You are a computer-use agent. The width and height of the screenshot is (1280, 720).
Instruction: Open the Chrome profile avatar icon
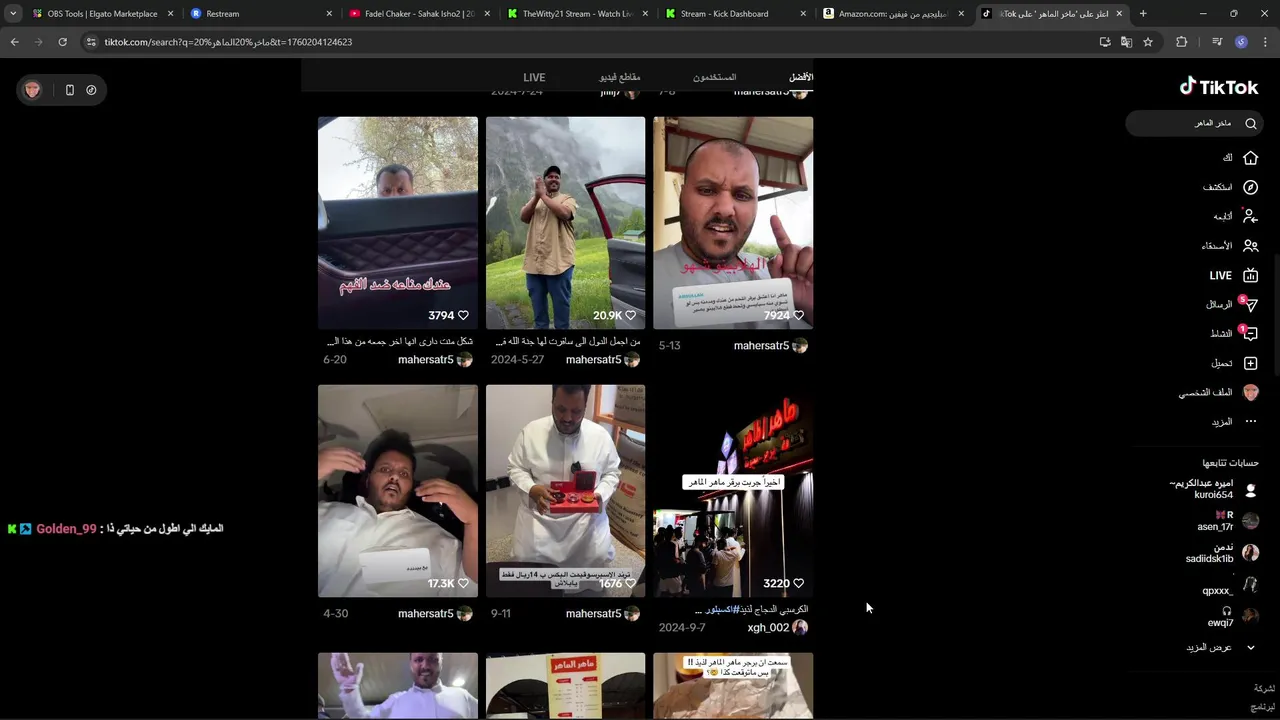[1241, 42]
